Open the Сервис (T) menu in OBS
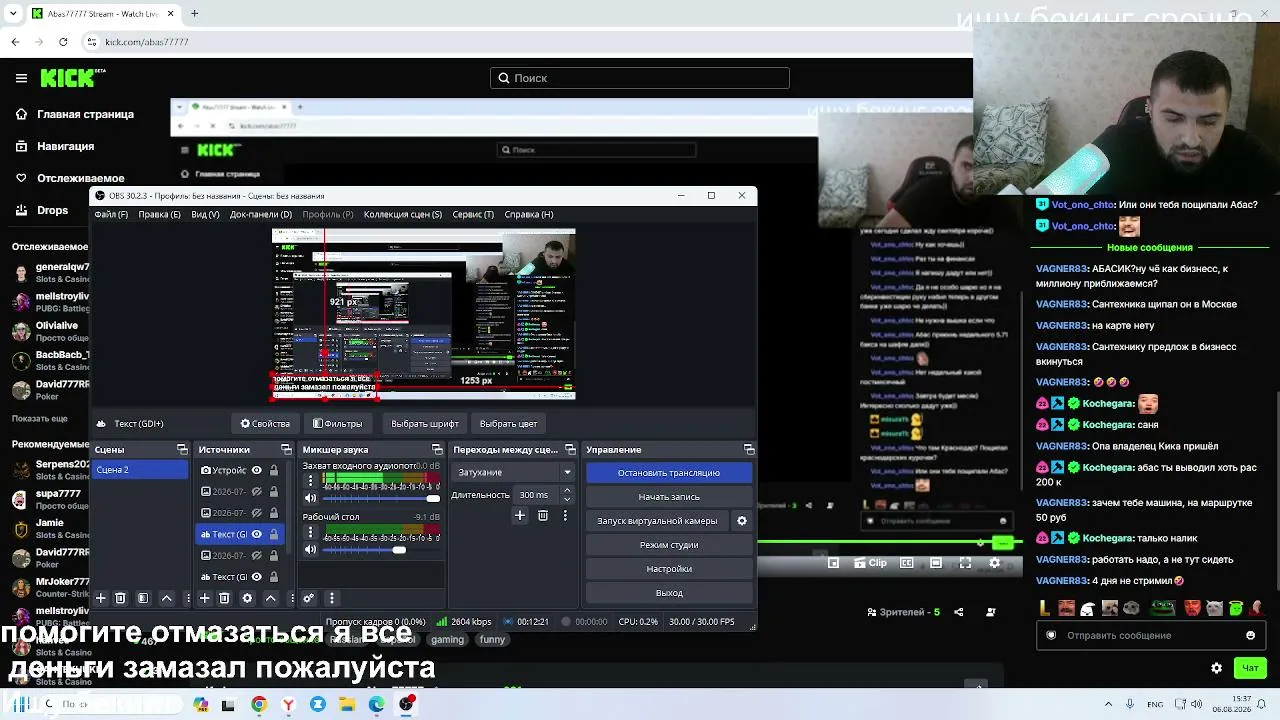 coord(473,214)
